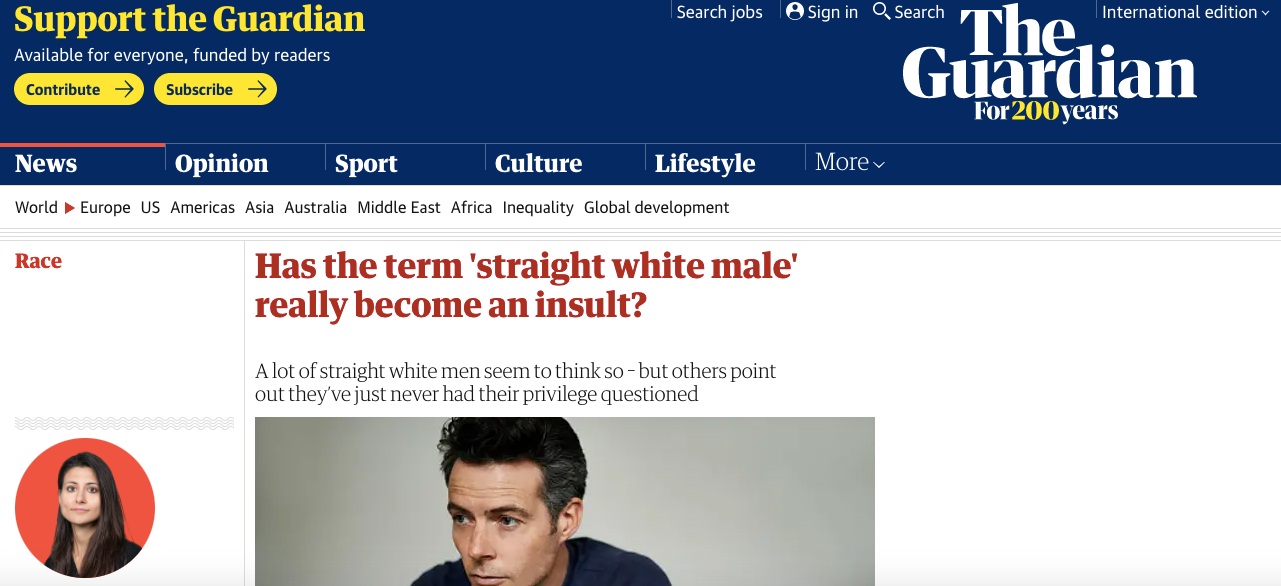Expand the More navigation menu
1281x586 pixels.
click(x=850, y=162)
